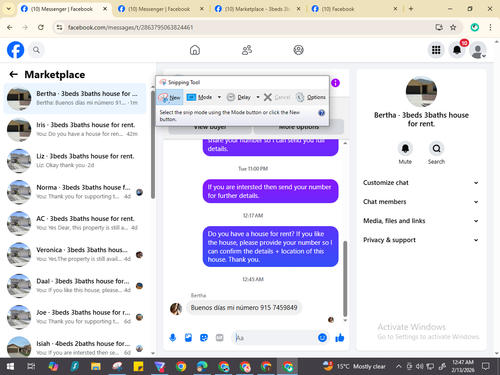Start a New snip in Snipping Tool
The image size is (500, 375).
170,97
